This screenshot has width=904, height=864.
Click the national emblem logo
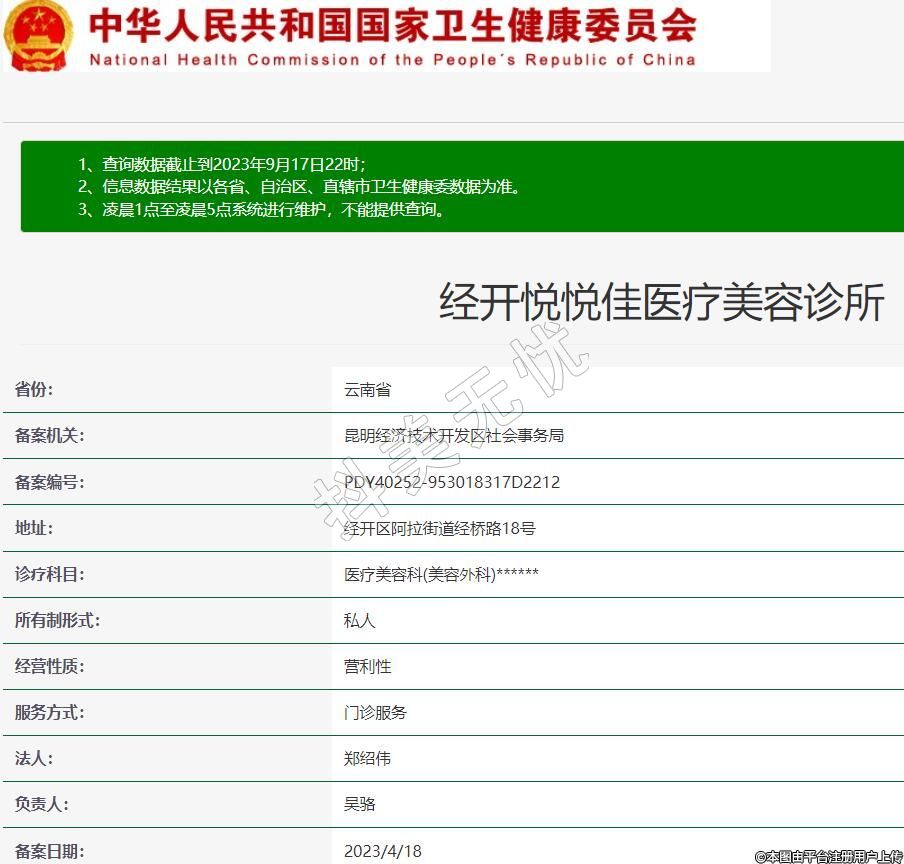coord(38,35)
